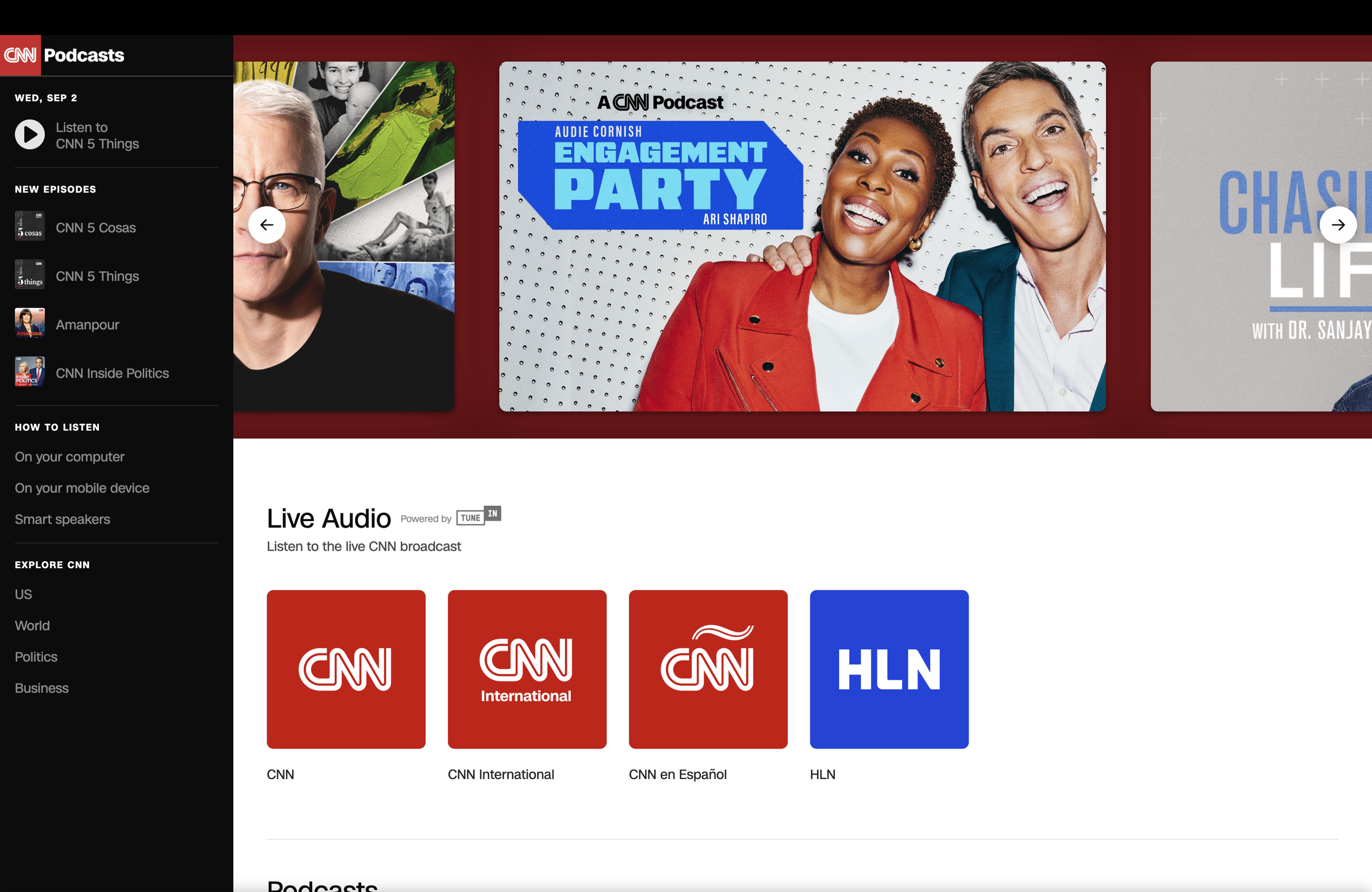Play the CNN en Español live audio tile
Viewport: 1372px width, 892px height.
[708, 669]
